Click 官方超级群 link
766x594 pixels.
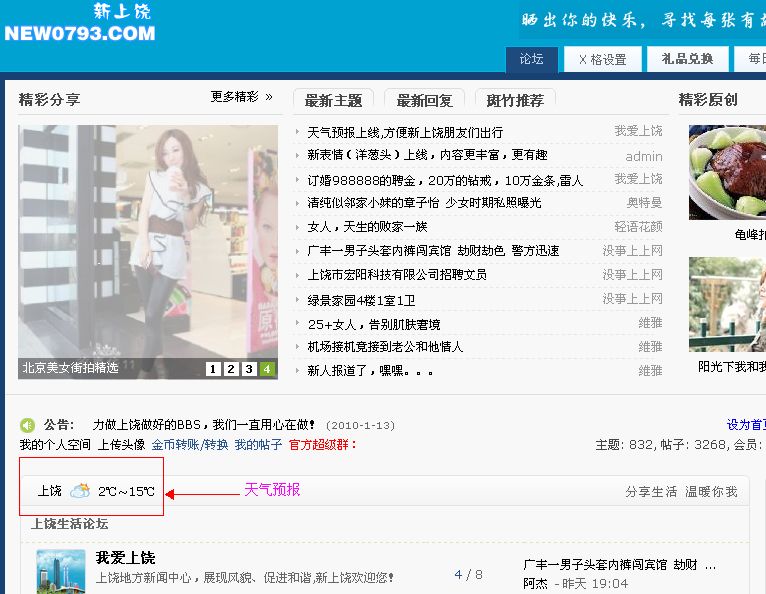[323, 445]
